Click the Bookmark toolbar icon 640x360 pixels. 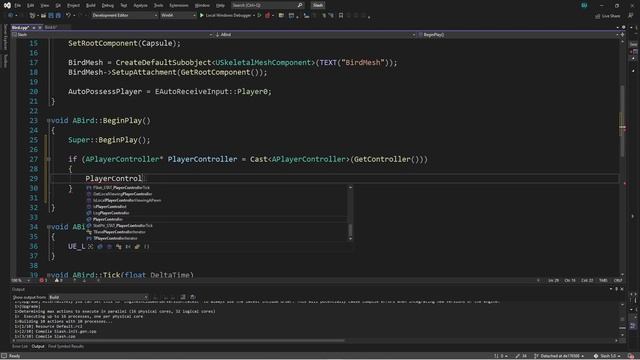click(x=341, y=16)
